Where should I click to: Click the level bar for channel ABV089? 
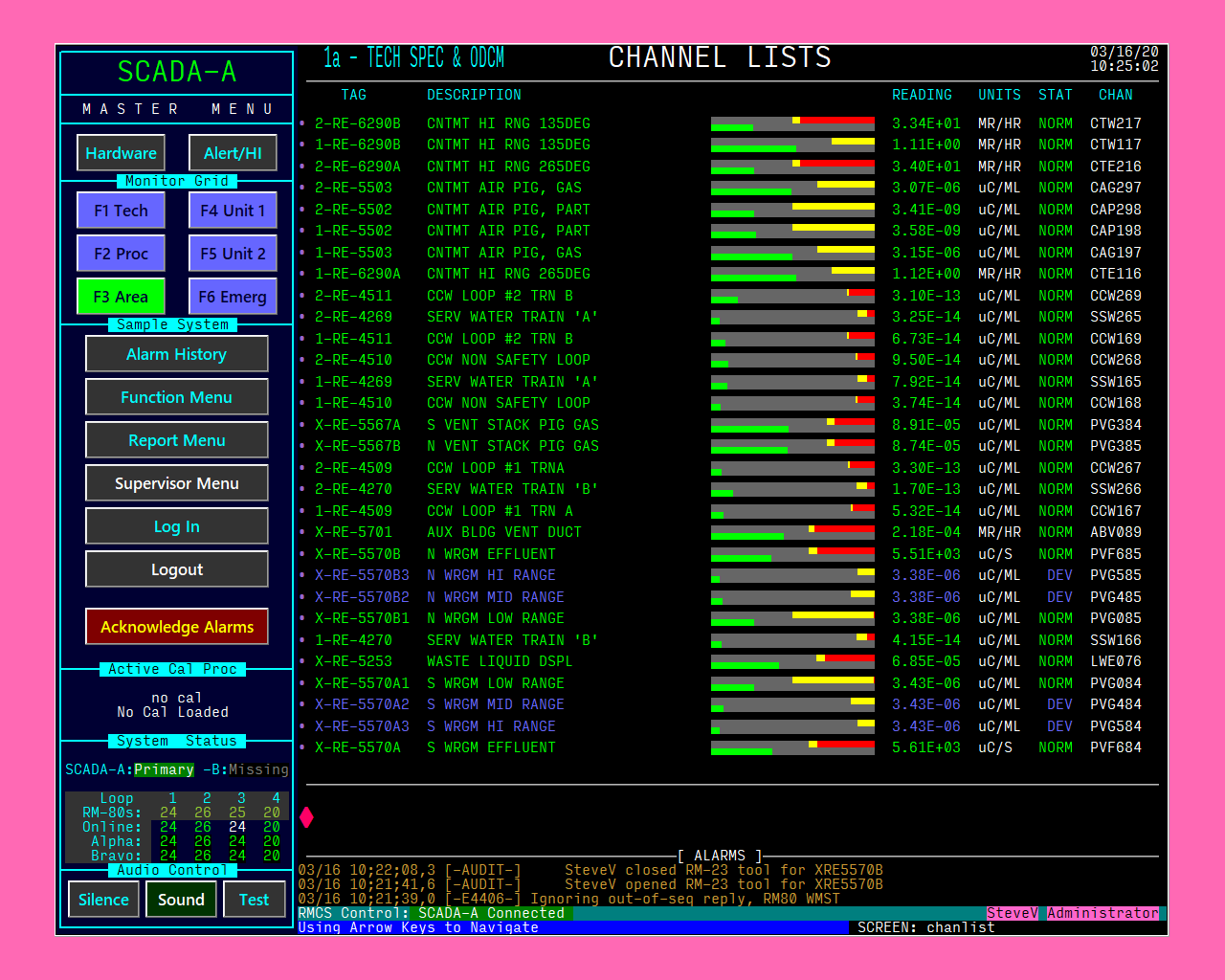(x=792, y=532)
